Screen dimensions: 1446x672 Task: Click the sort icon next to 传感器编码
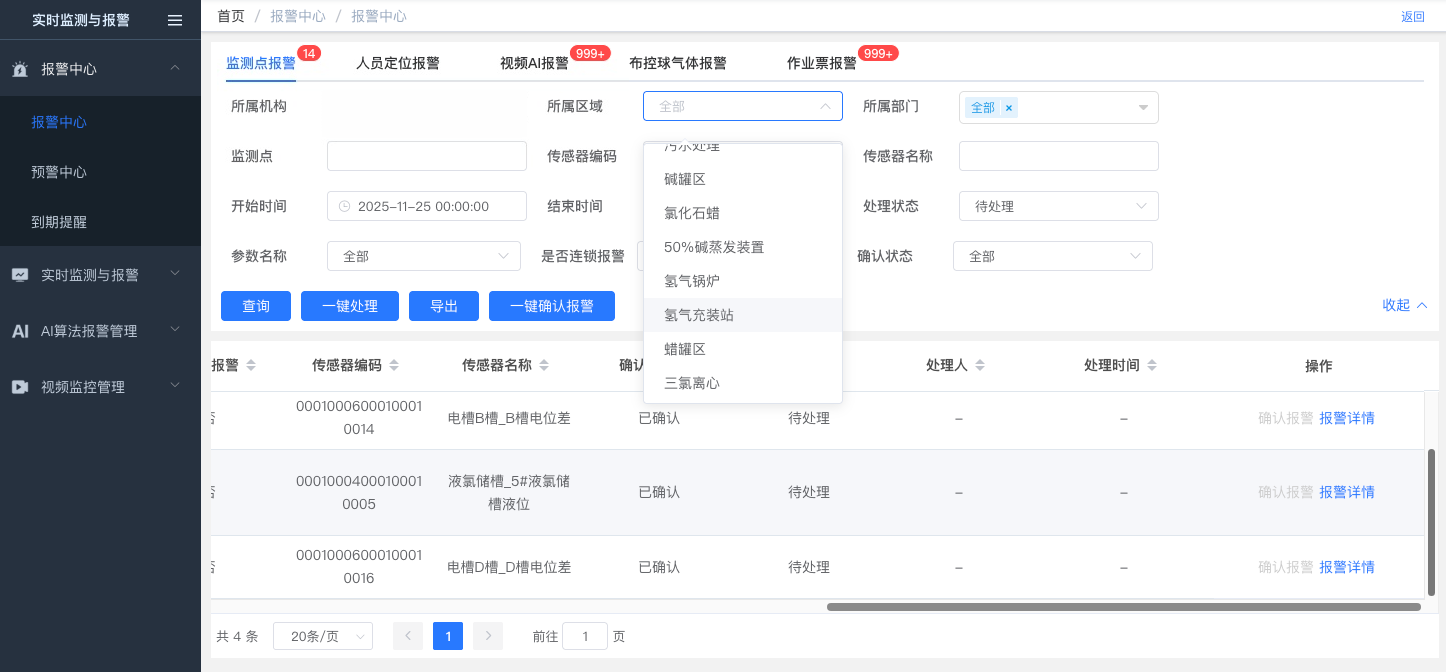[394, 366]
